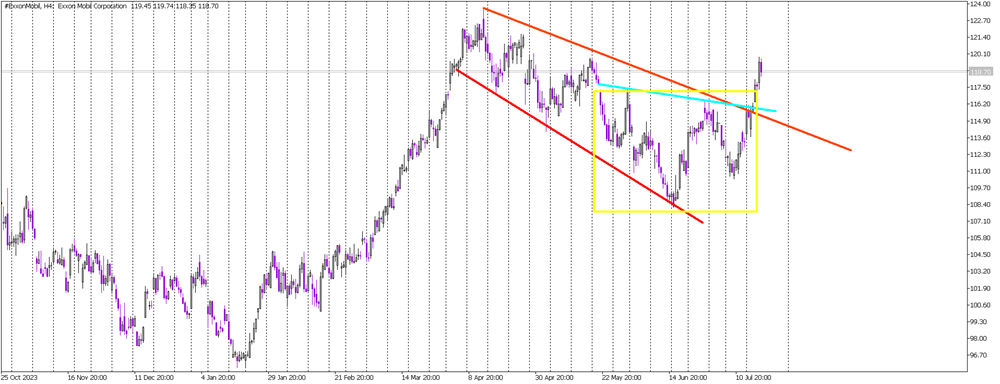
Task: Click the 105.80 price axis label
Action: tap(979, 238)
